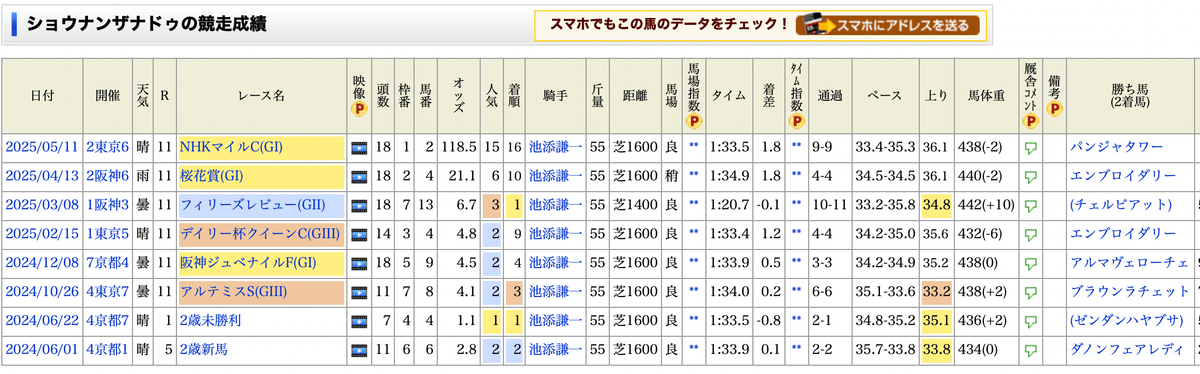Open アルテミスS(GIII) race page

click(233, 293)
